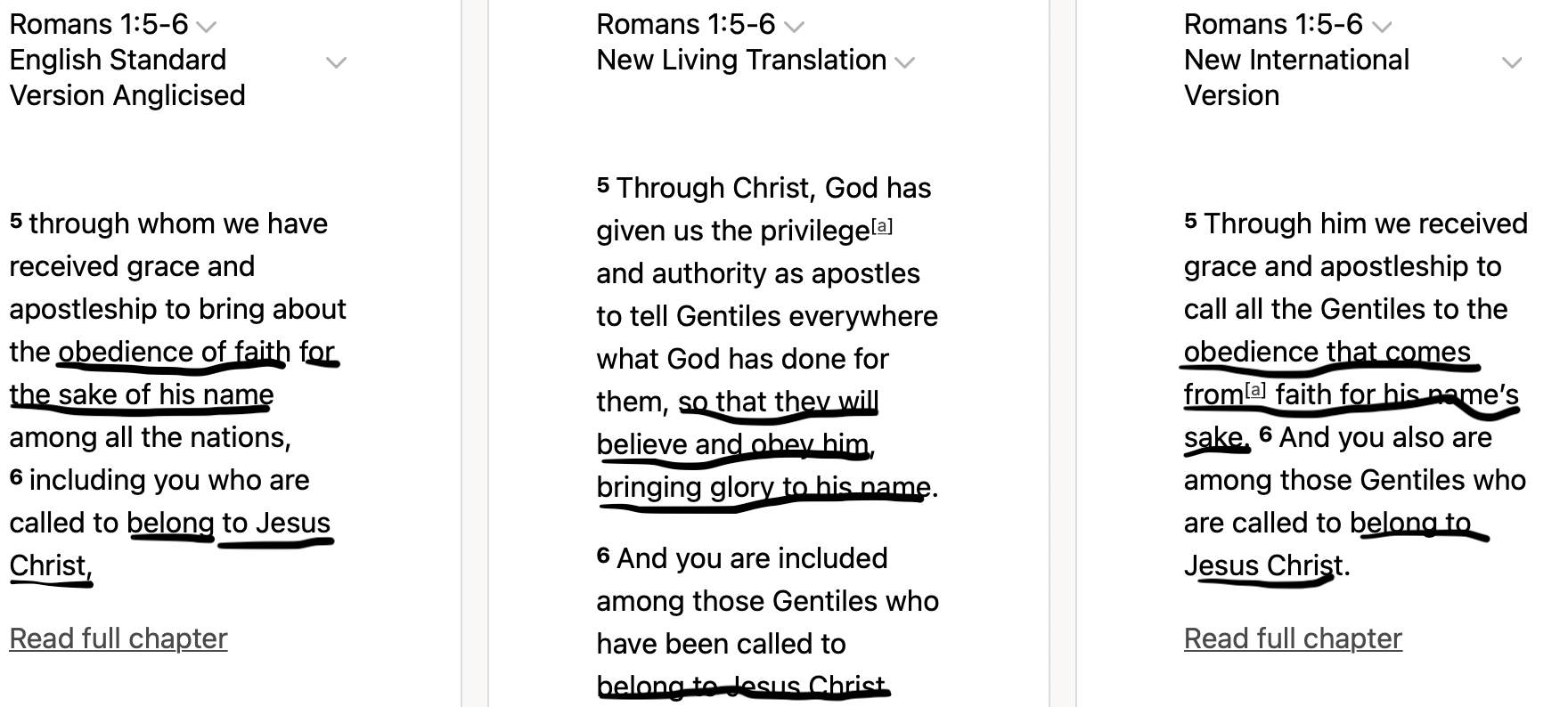Viewport: 1568px width, 707px height.
Task: Click the New International Version title
Action: pyautogui.click(x=1296, y=77)
